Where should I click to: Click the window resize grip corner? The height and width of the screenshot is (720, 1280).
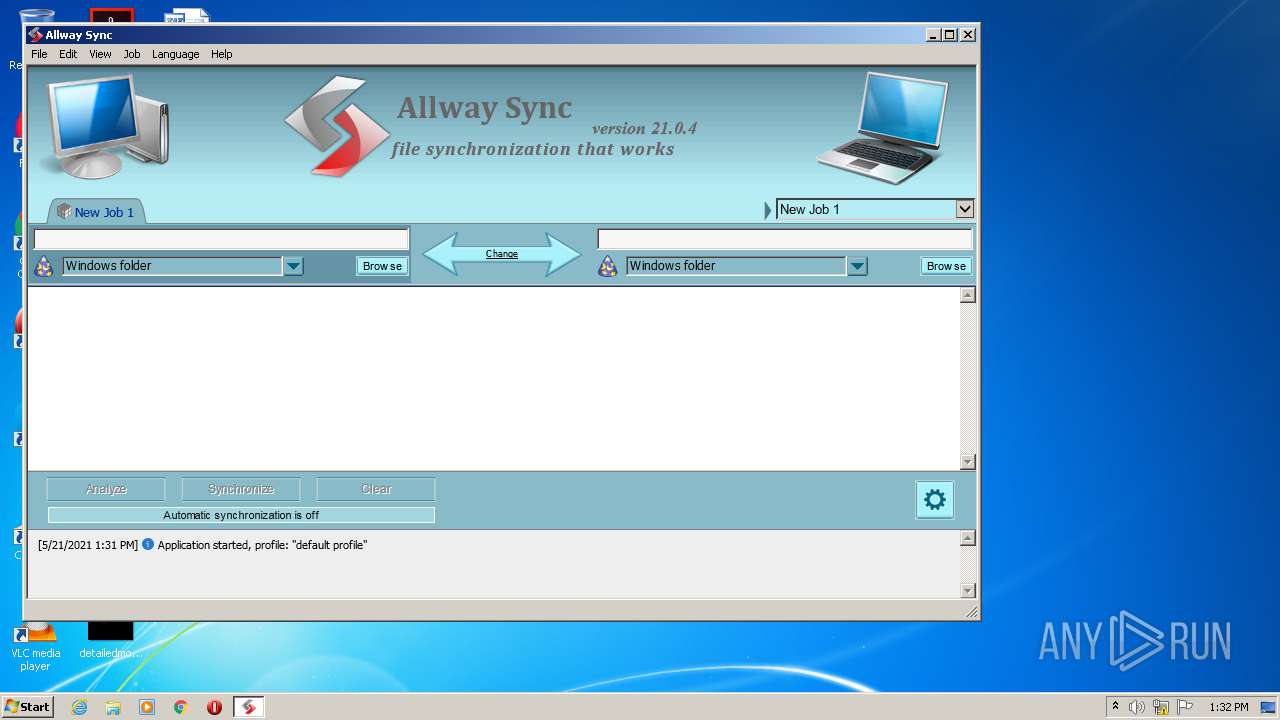[x=971, y=612]
